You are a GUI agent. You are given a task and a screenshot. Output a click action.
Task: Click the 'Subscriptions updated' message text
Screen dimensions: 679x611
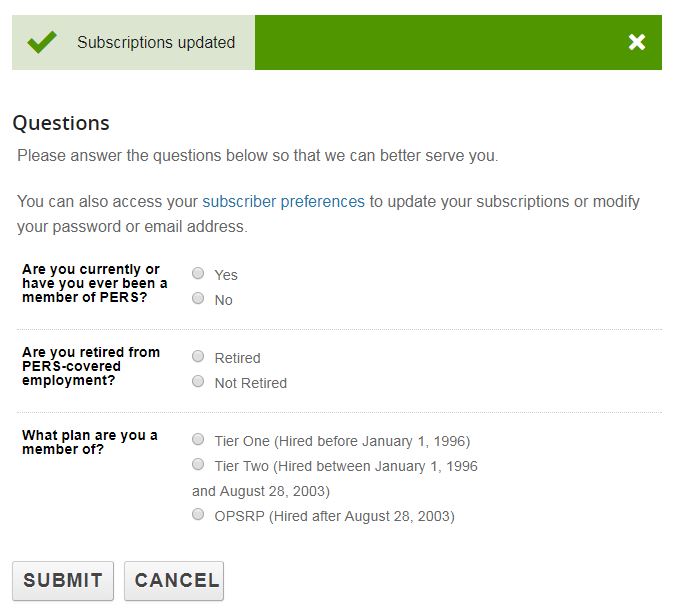pos(156,42)
